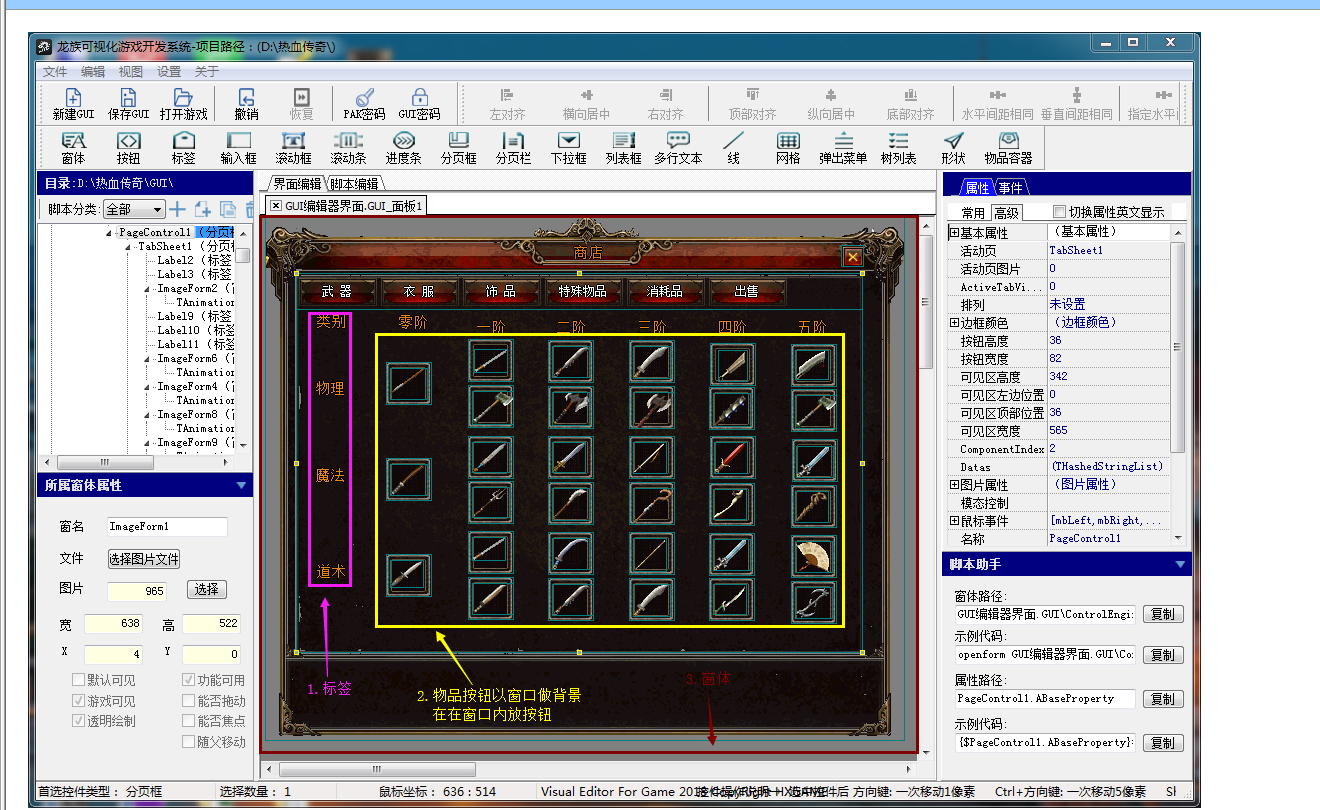Image resolution: width=1320 pixels, height=810 pixels.
Task: Insert a 物品容器 item container control
Action: point(1008,148)
